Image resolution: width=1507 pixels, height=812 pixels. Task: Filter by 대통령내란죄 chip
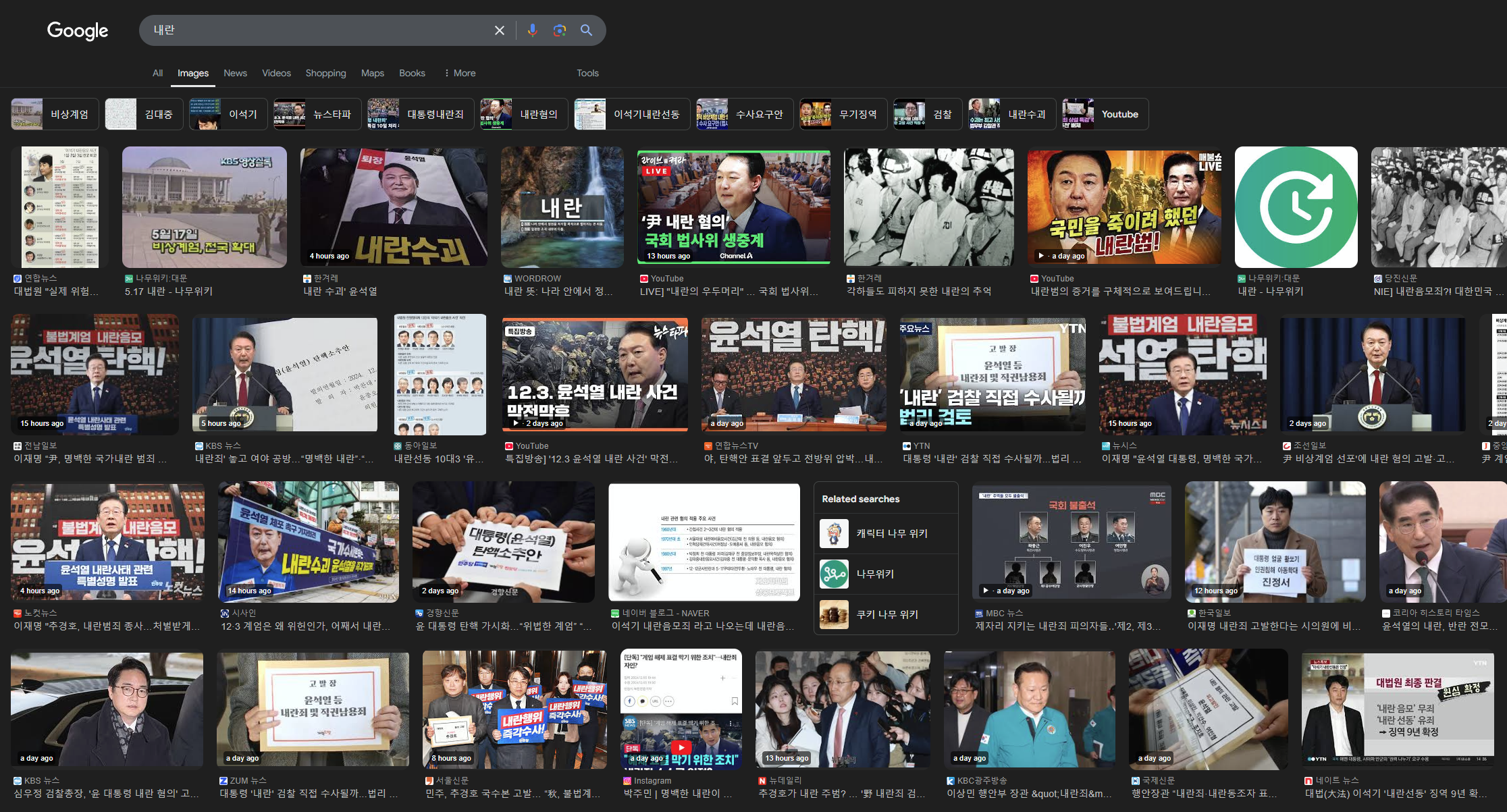click(421, 114)
